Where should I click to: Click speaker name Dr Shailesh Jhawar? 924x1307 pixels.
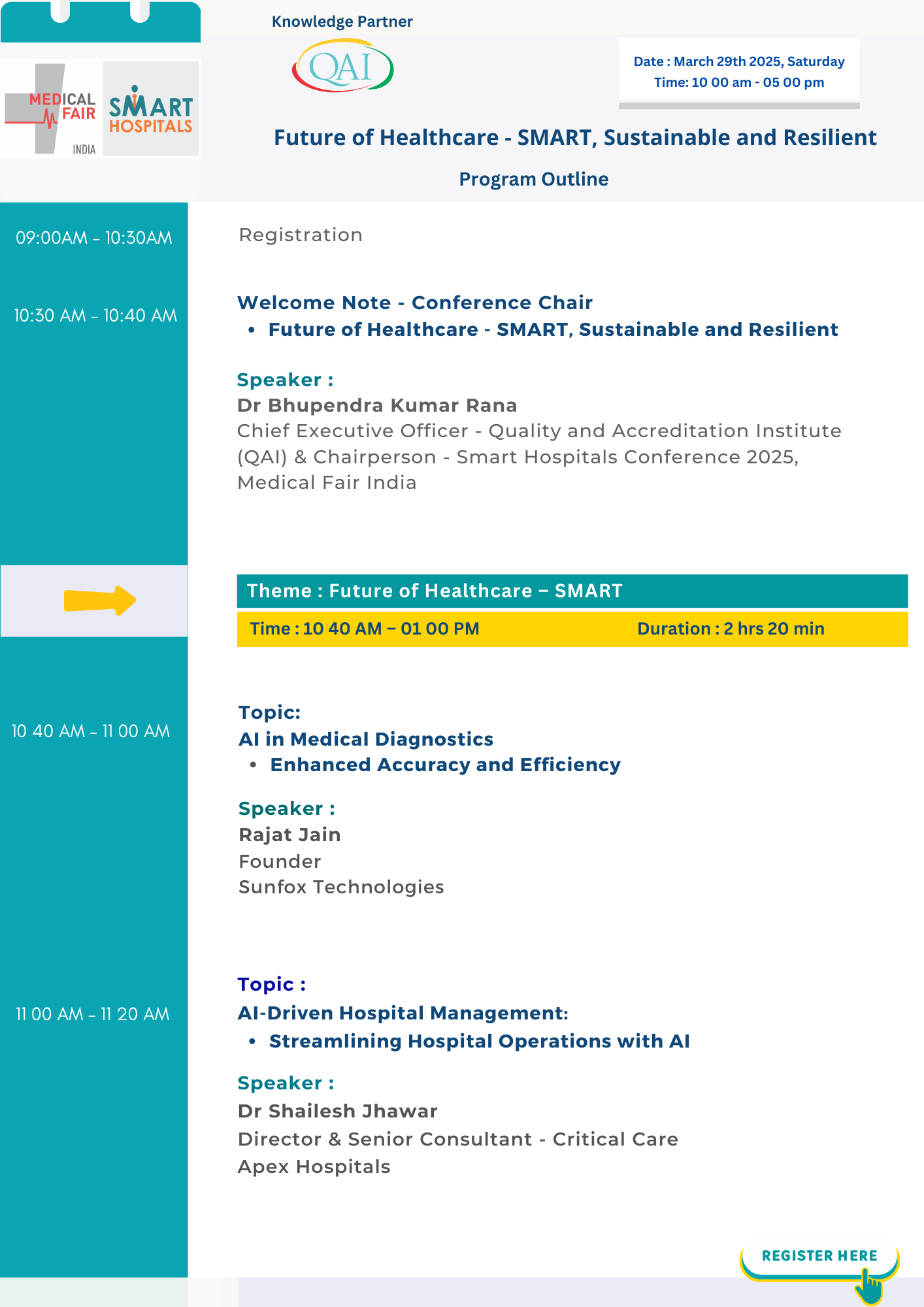coord(337,1111)
